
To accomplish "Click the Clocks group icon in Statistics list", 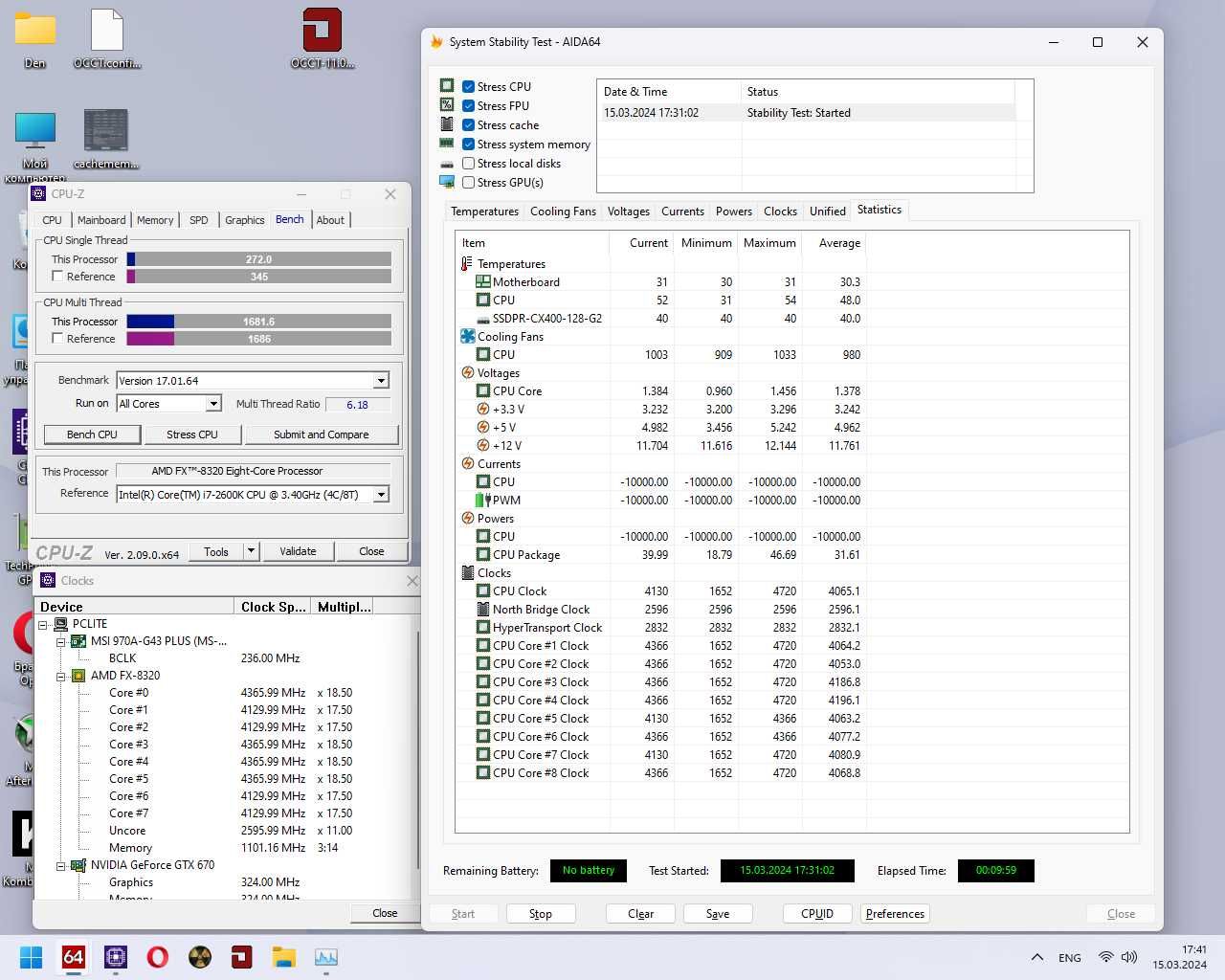I will coord(467,573).
